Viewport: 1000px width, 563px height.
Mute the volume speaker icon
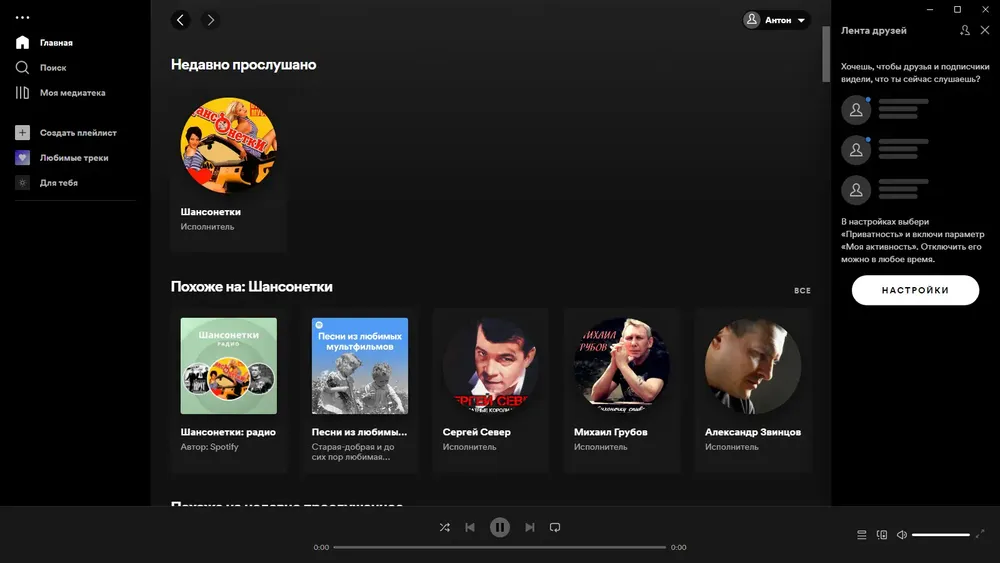click(x=902, y=534)
